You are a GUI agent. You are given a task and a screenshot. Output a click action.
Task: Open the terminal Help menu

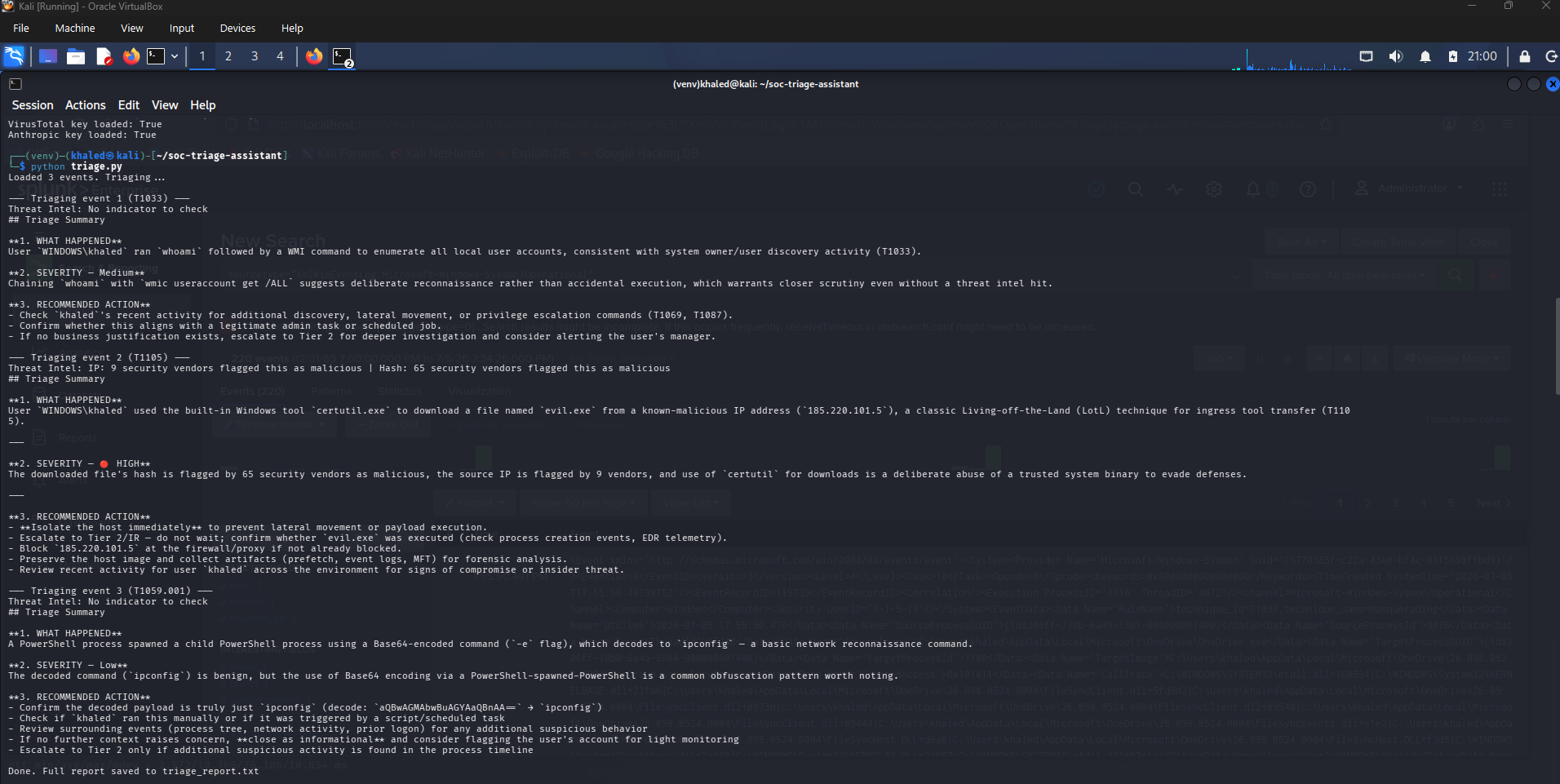(x=203, y=105)
